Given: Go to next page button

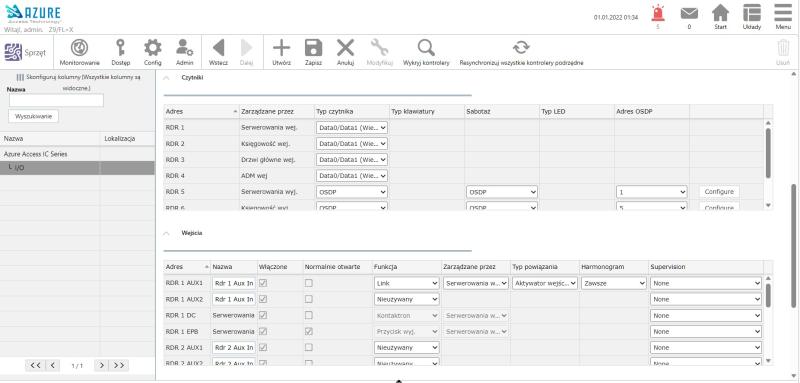Looking at the screenshot, I should (102, 365).
